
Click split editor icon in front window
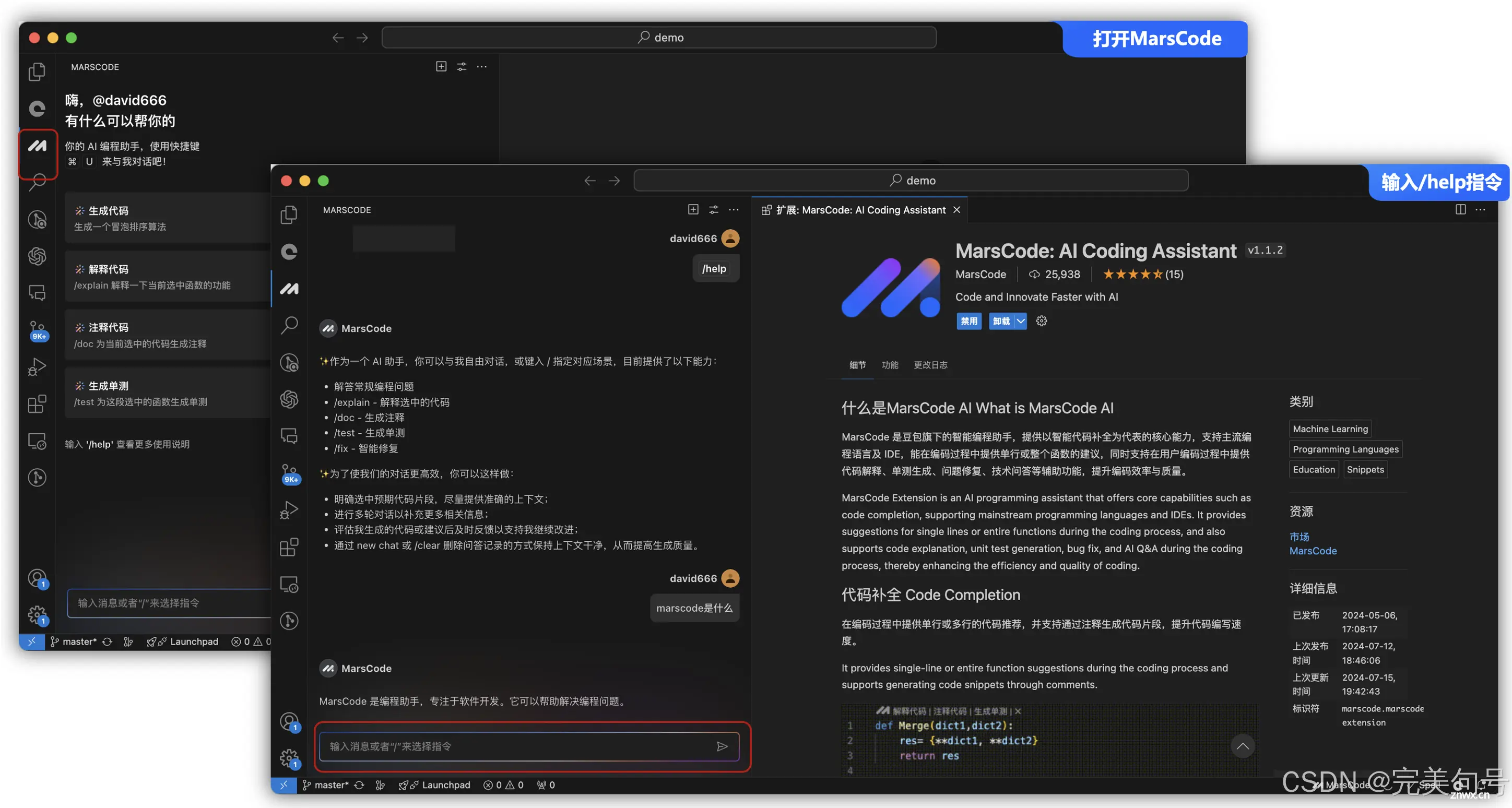pos(1460,209)
